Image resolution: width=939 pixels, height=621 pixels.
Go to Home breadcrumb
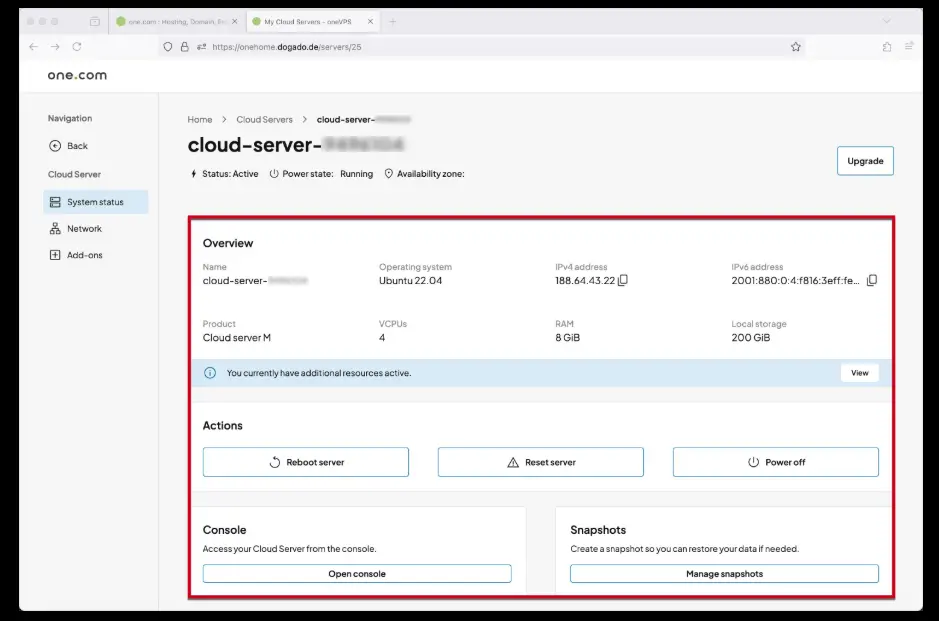click(x=200, y=120)
